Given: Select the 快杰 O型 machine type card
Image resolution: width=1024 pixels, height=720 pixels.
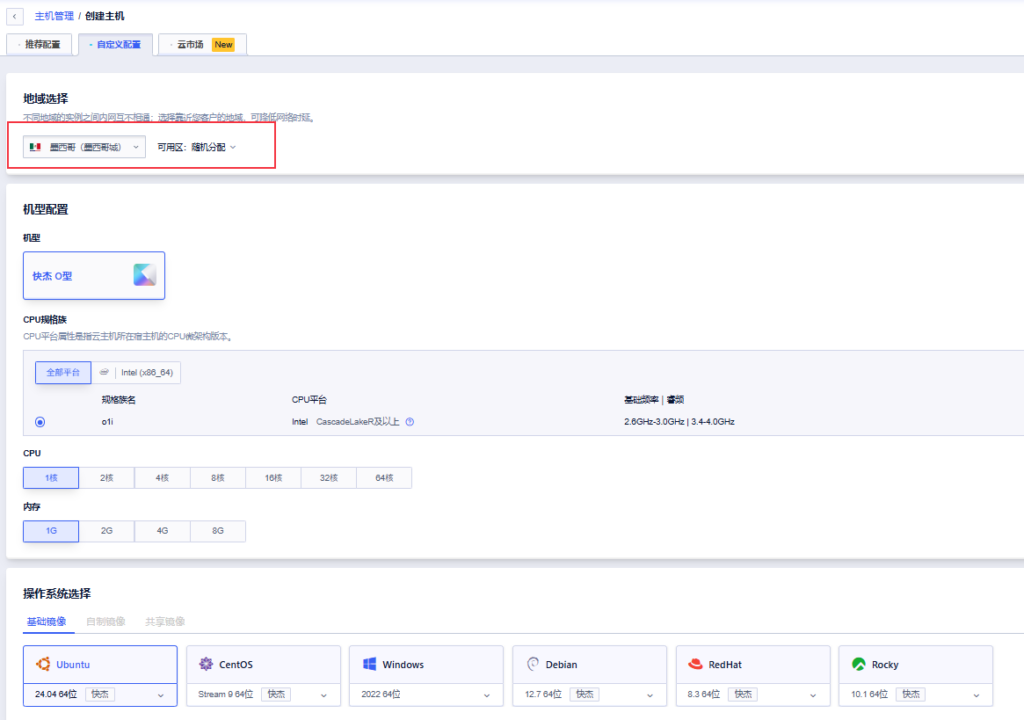Looking at the screenshot, I should (x=94, y=276).
